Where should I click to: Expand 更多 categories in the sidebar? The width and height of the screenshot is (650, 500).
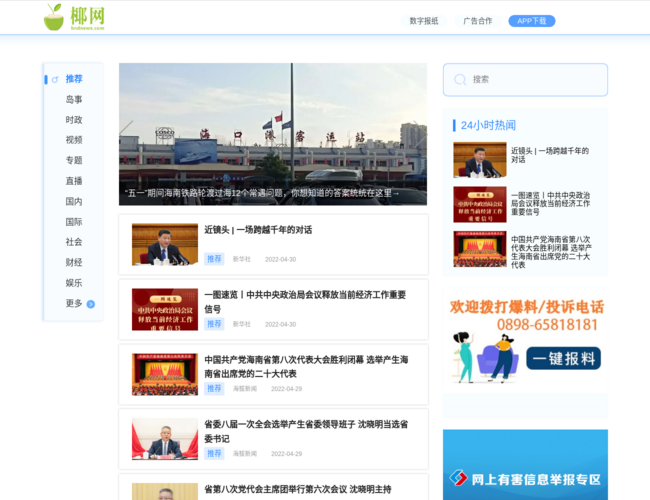click(74, 303)
